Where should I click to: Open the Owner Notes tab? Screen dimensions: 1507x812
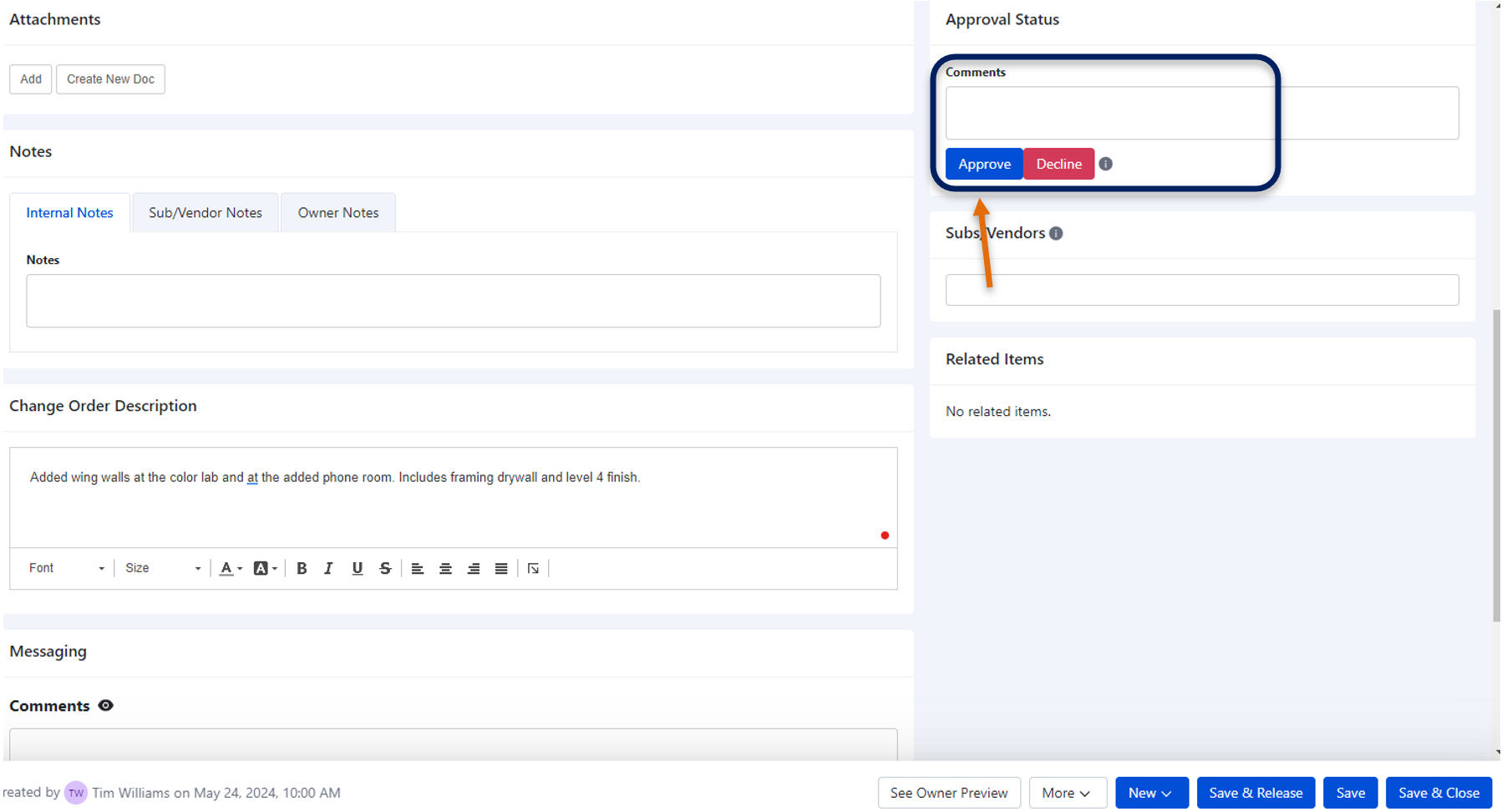pyautogui.click(x=337, y=212)
